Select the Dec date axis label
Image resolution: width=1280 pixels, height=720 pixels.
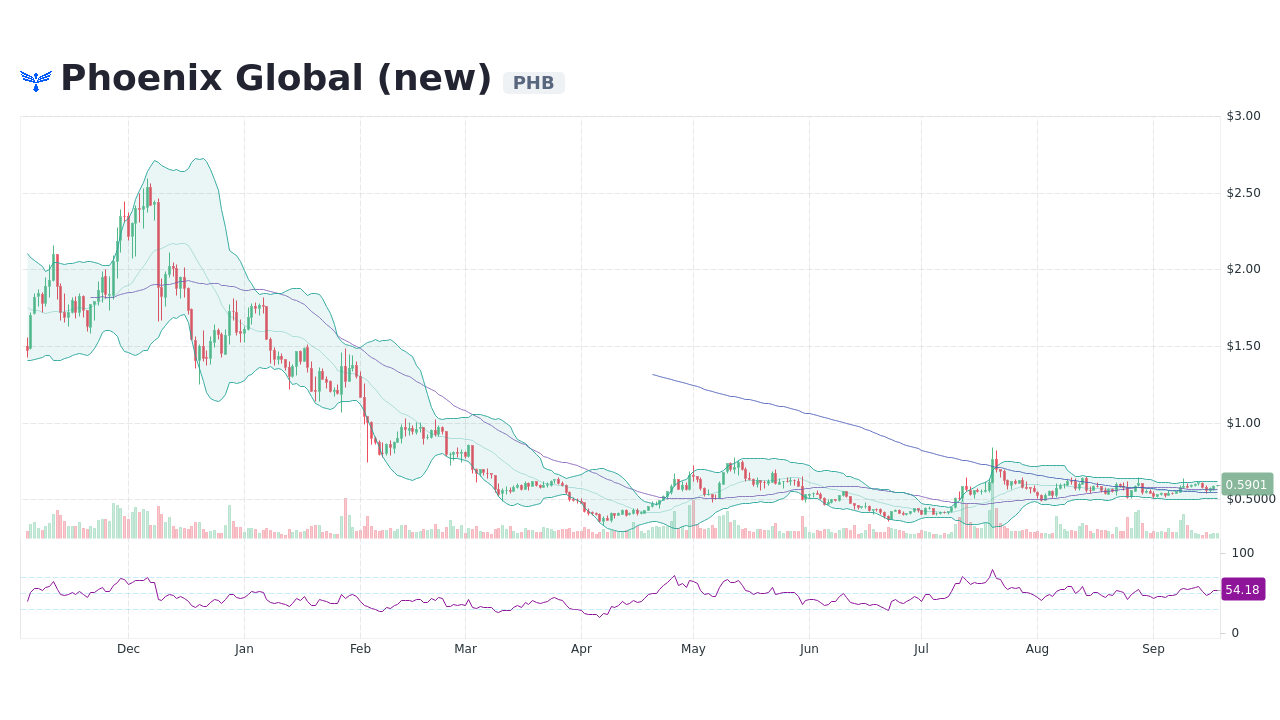pyautogui.click(x=128, y=649)
